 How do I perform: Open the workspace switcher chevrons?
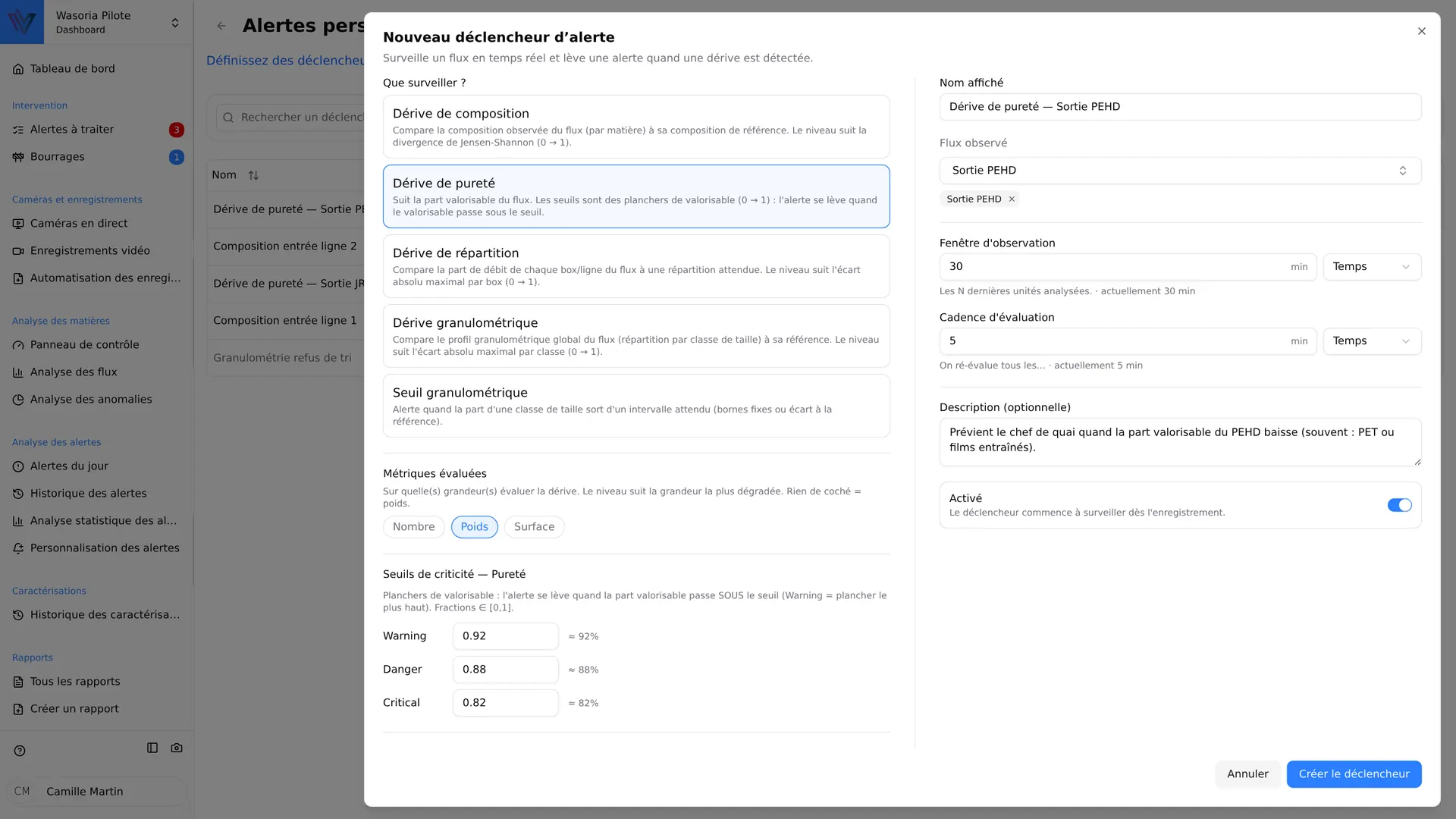coord(175,23)
